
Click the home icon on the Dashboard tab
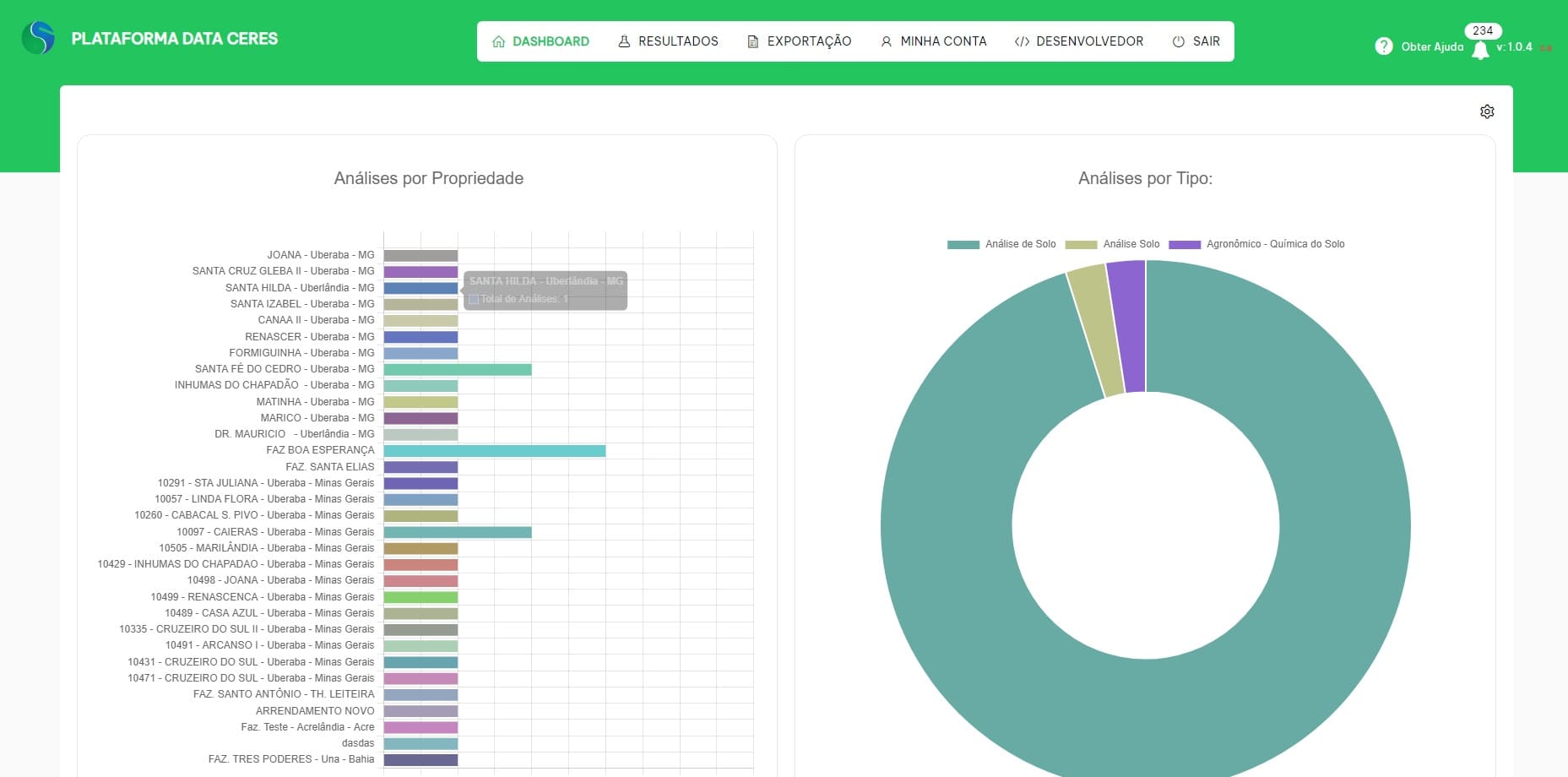pyautogui.click(x=499, y=41)
